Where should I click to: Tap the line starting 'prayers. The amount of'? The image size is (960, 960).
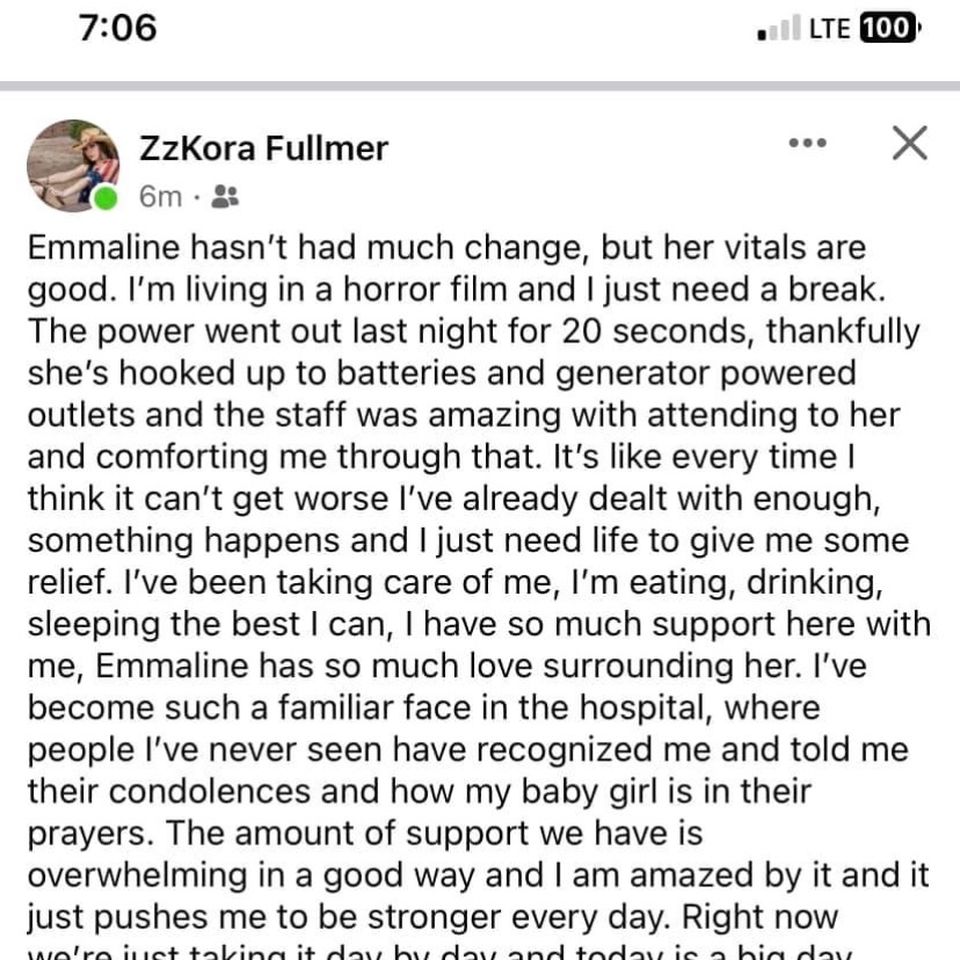[x=365, y=834]
